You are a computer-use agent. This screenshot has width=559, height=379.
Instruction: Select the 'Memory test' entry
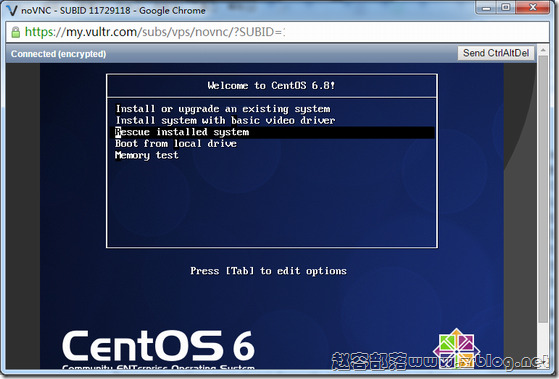click(147, 155)
